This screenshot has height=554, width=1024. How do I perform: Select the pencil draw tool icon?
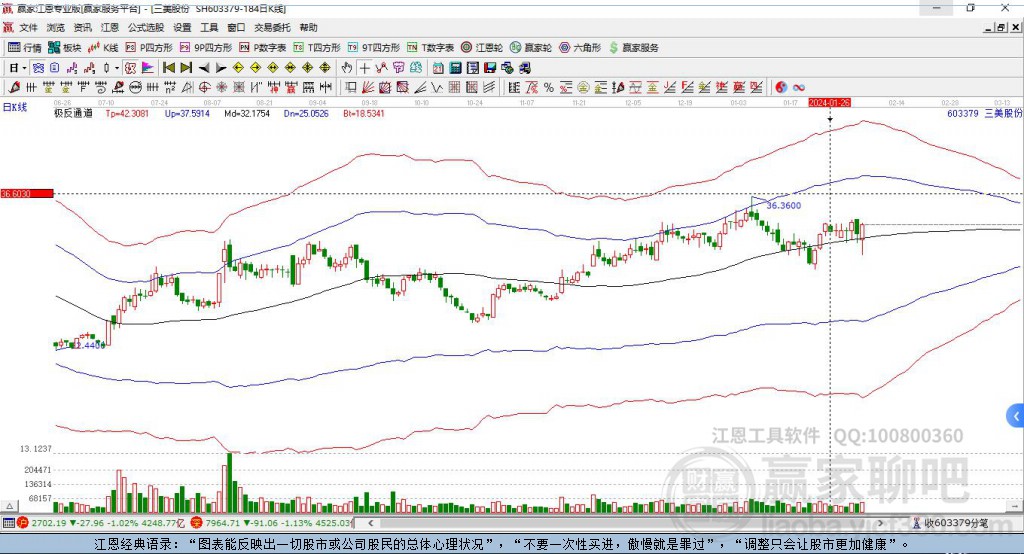coord(14,88)
